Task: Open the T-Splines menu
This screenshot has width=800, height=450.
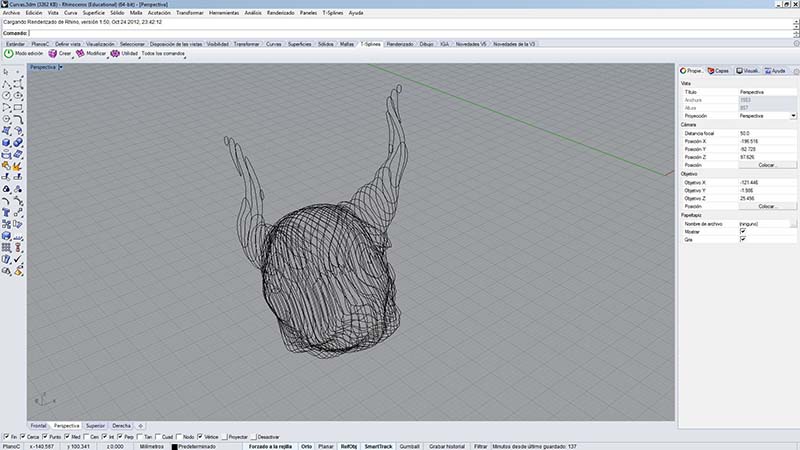Action: coord(333,13)
